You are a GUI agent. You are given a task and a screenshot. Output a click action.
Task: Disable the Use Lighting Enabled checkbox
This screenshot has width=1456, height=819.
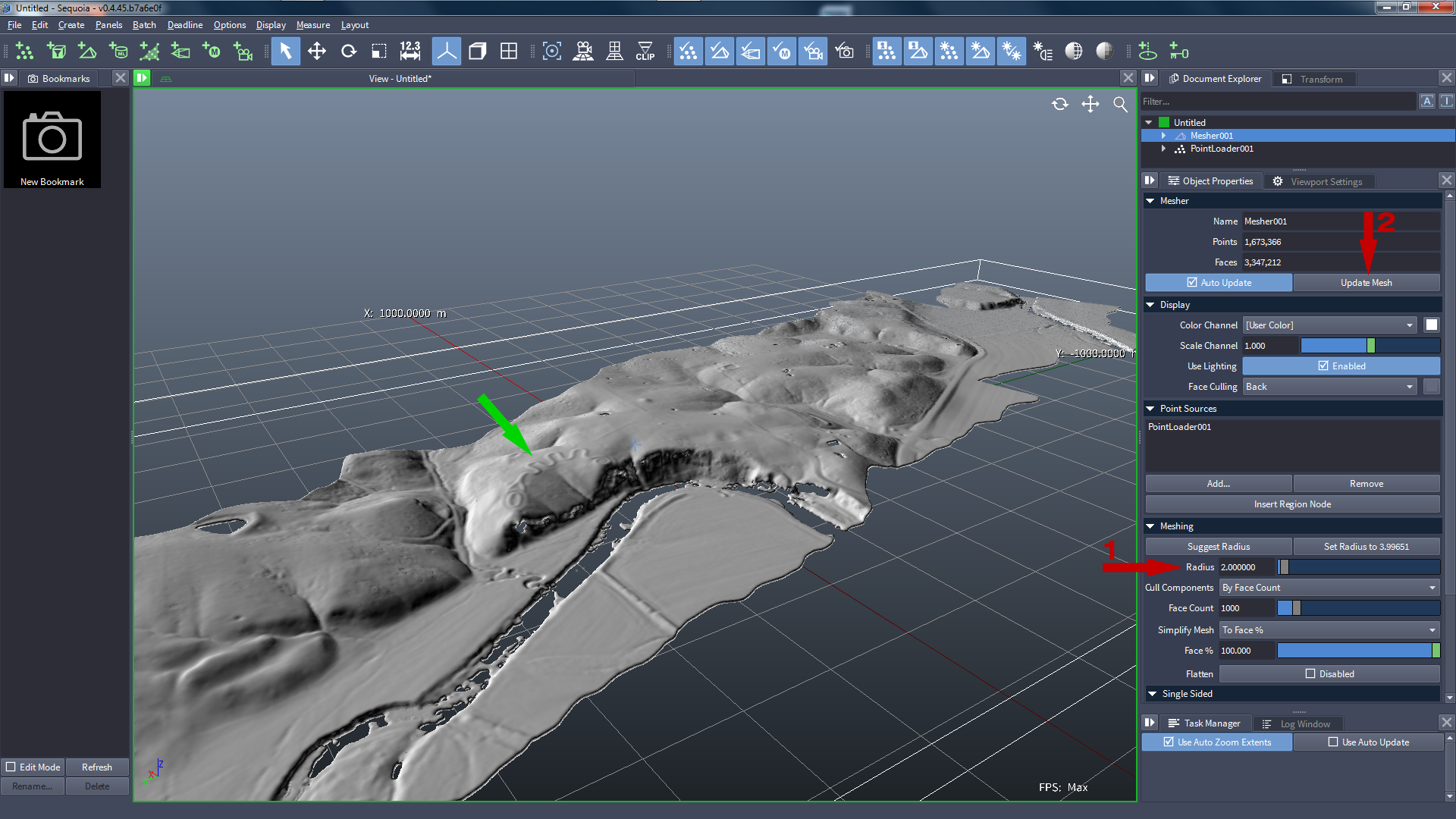[1323, 366]
